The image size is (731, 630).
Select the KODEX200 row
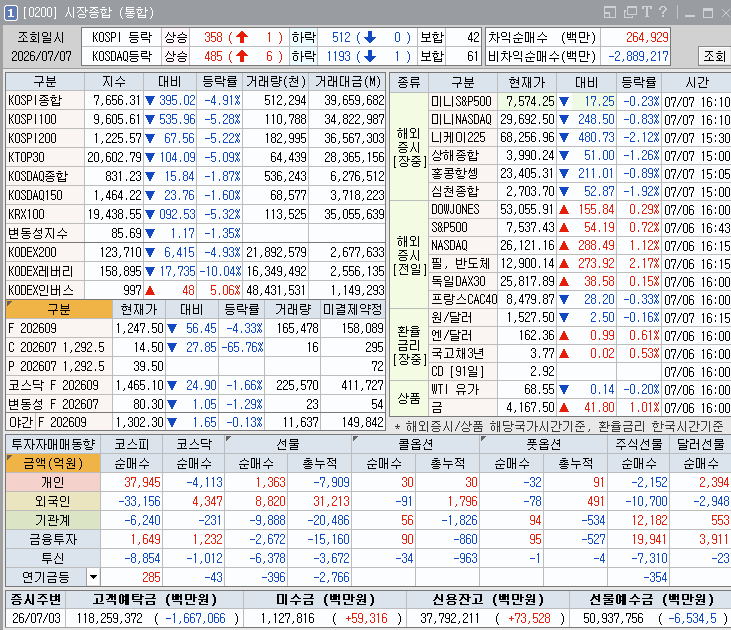[x=196, y=252]
